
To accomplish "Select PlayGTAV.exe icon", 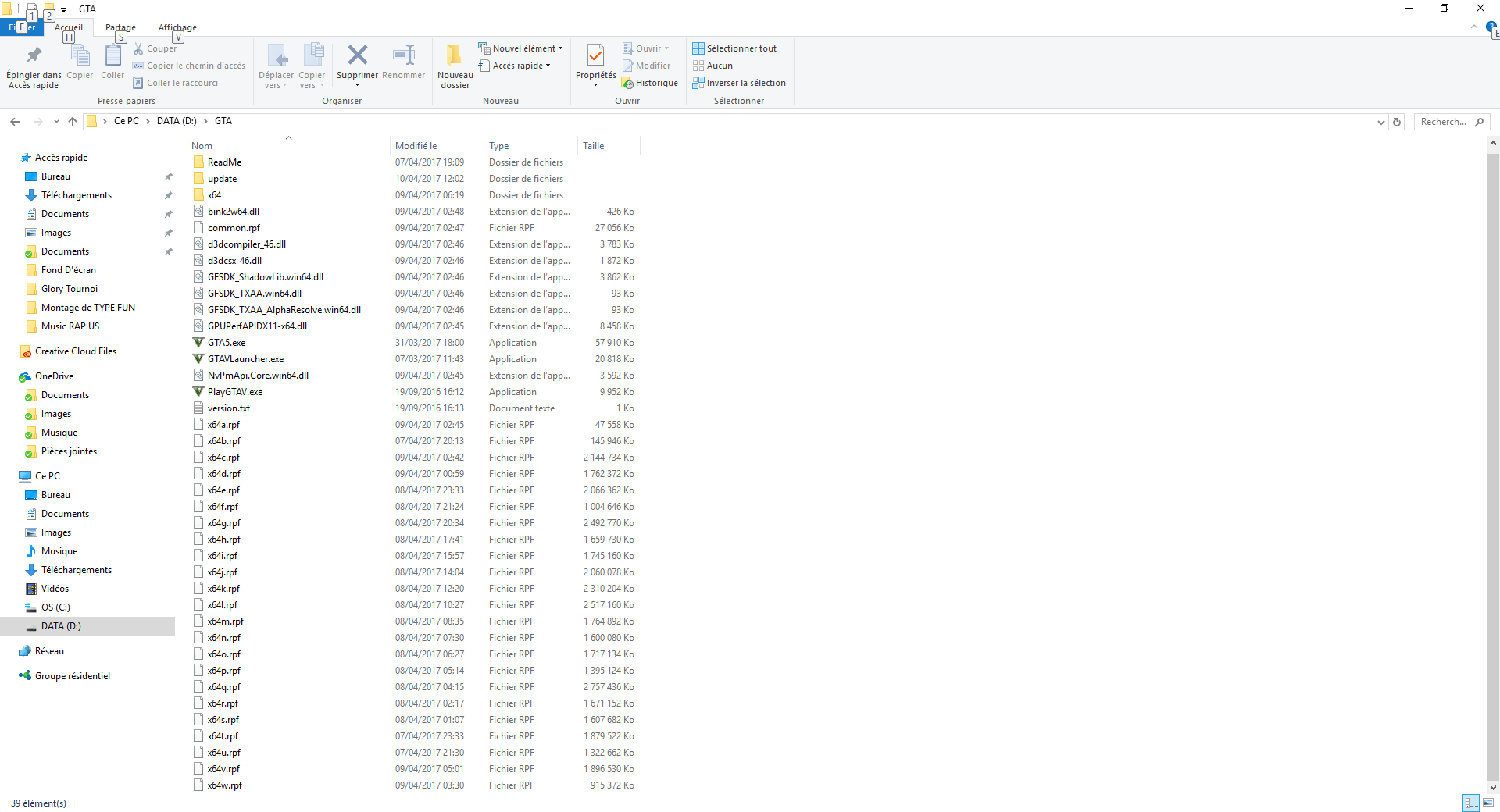I will (198, 392).
